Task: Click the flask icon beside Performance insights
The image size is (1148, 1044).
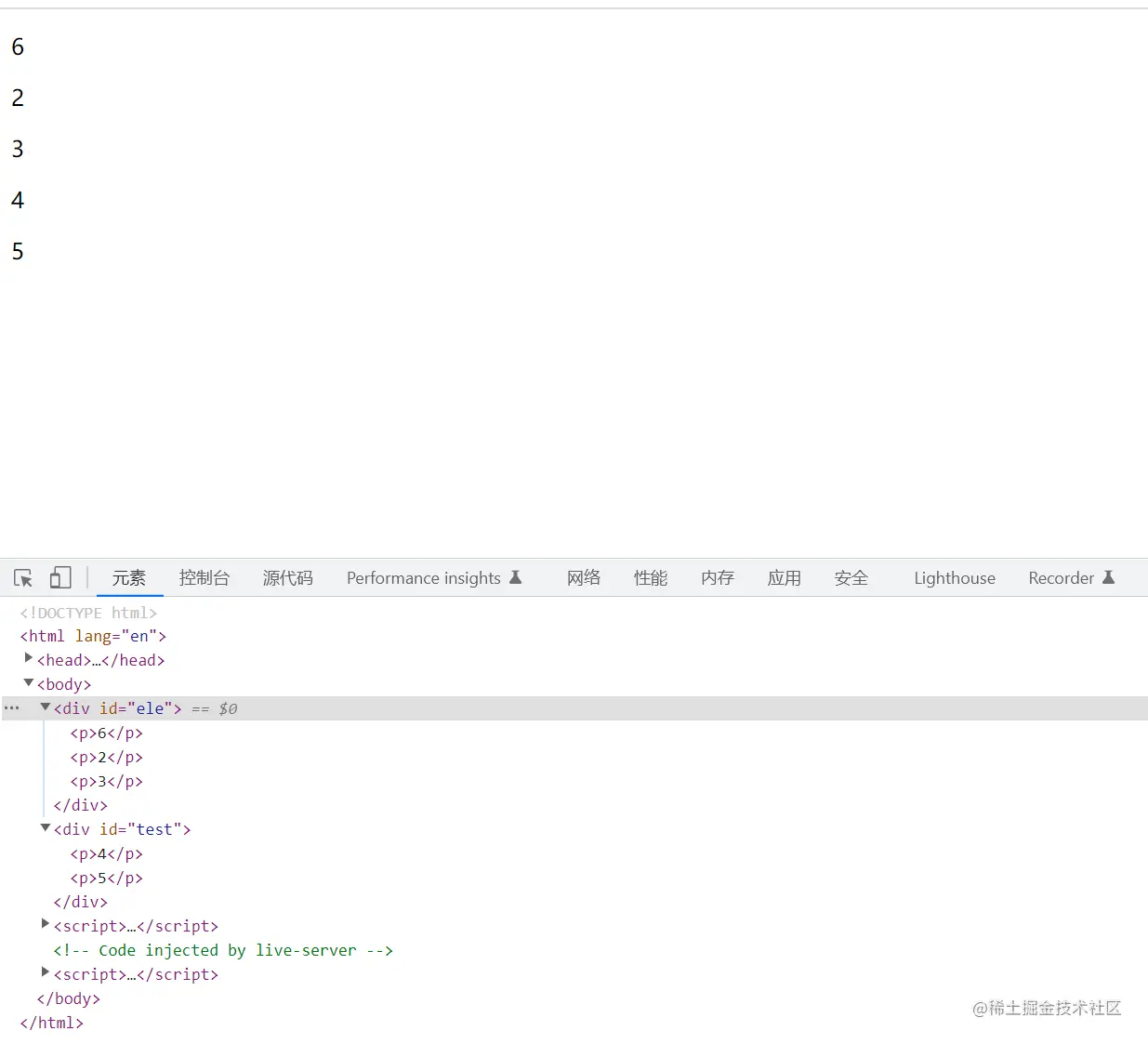Action: click(x=516, y=577)
